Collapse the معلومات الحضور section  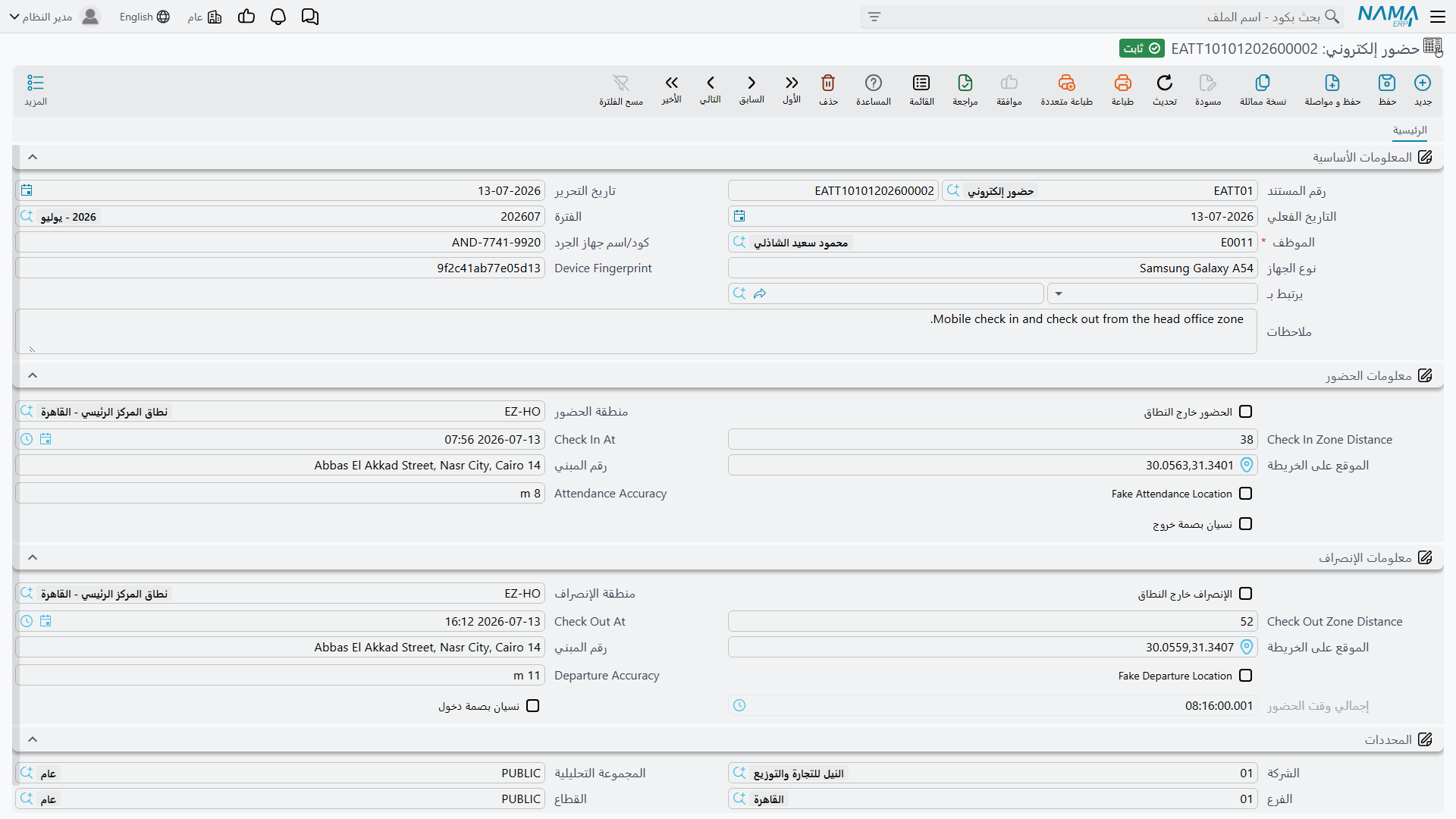pos(33,375)
